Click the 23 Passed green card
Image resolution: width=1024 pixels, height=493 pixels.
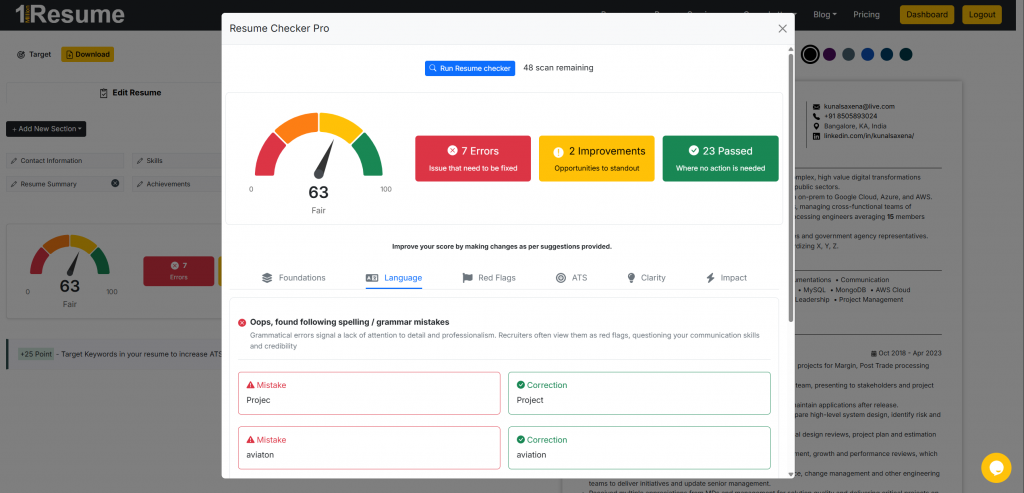[x=719, y=159]
